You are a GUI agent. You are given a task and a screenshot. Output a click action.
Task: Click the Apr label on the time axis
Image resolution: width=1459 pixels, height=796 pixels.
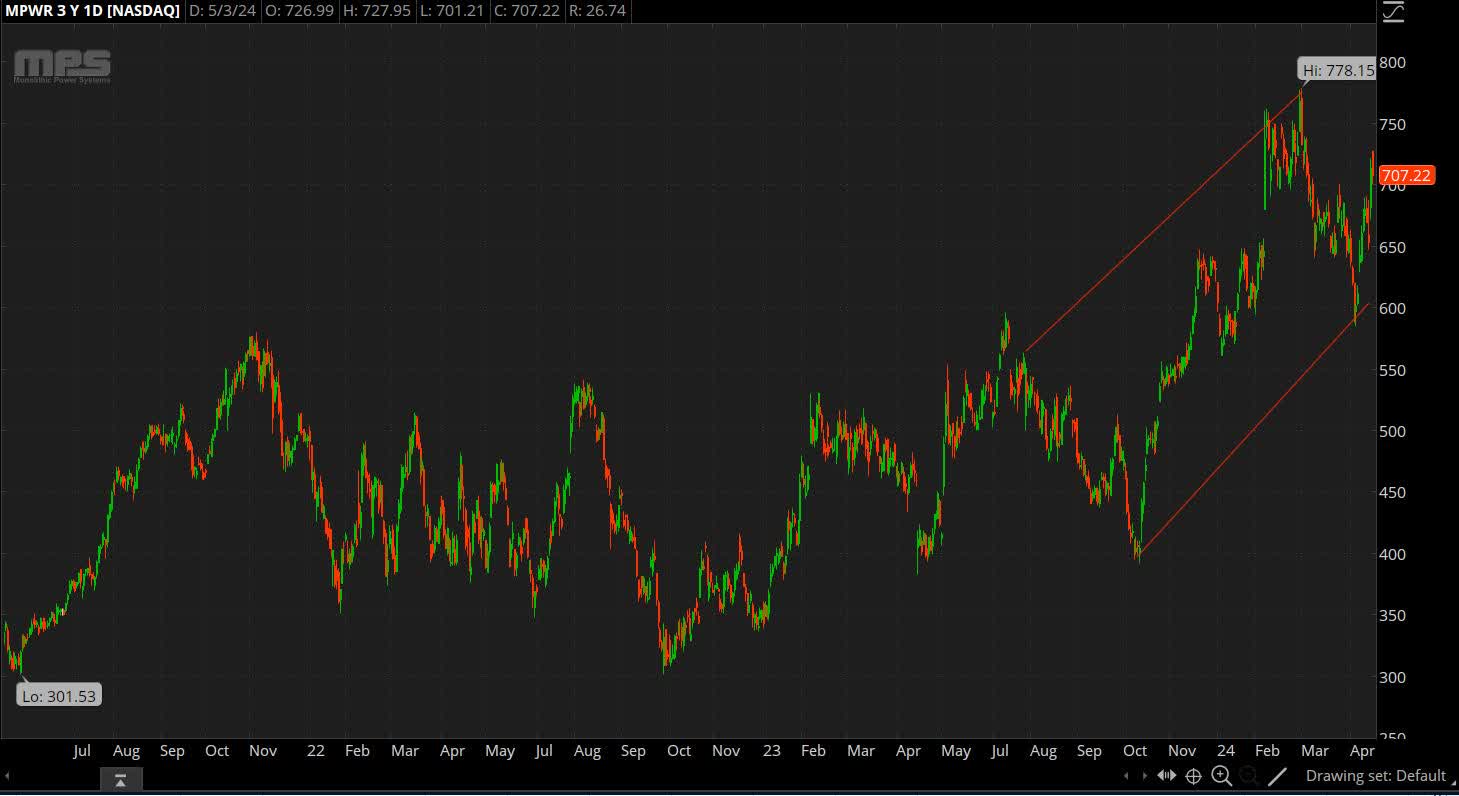click(x=1361, y=751)
